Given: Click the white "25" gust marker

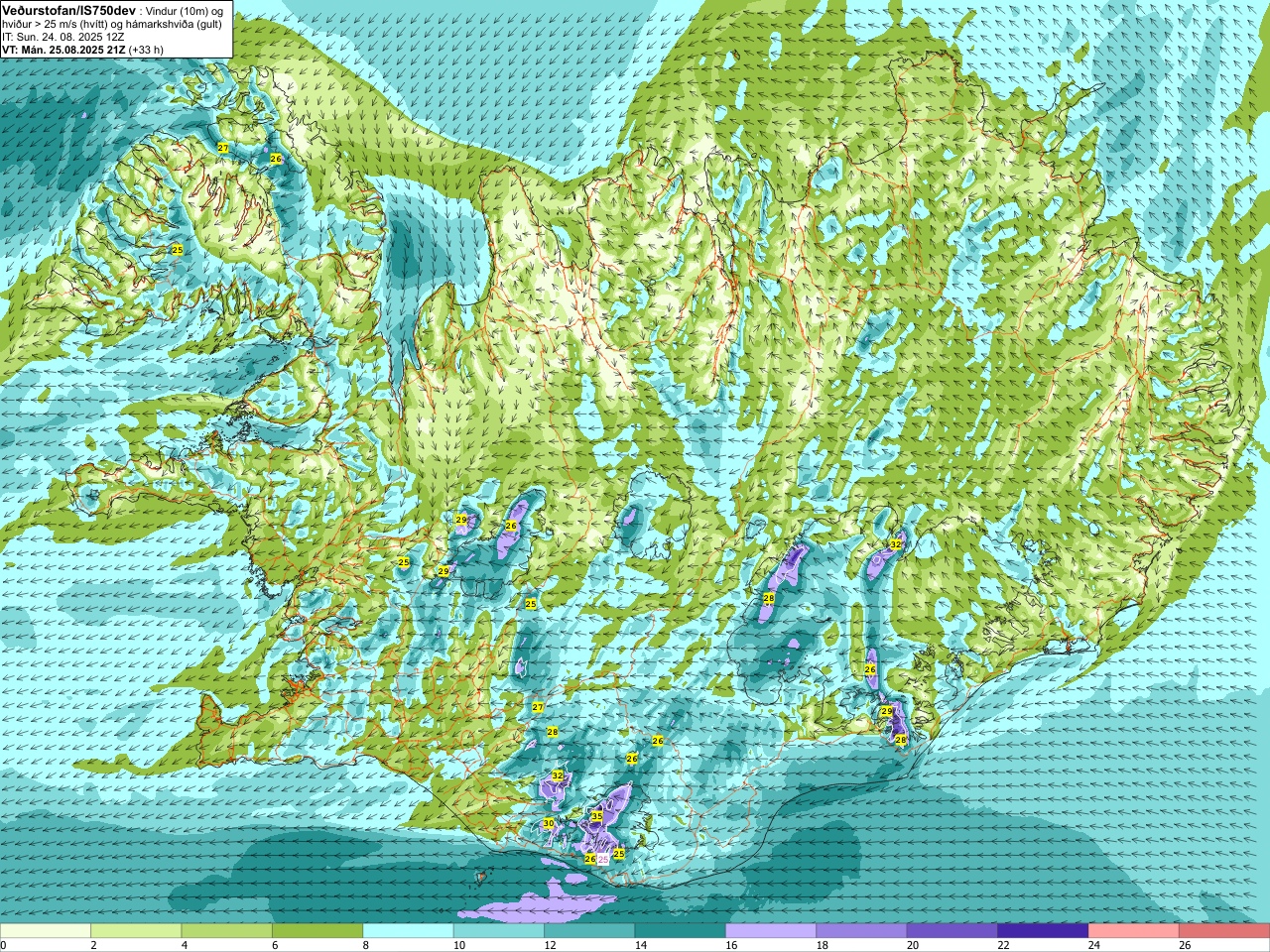Looking at the screenshot, I should coord(603,859).
